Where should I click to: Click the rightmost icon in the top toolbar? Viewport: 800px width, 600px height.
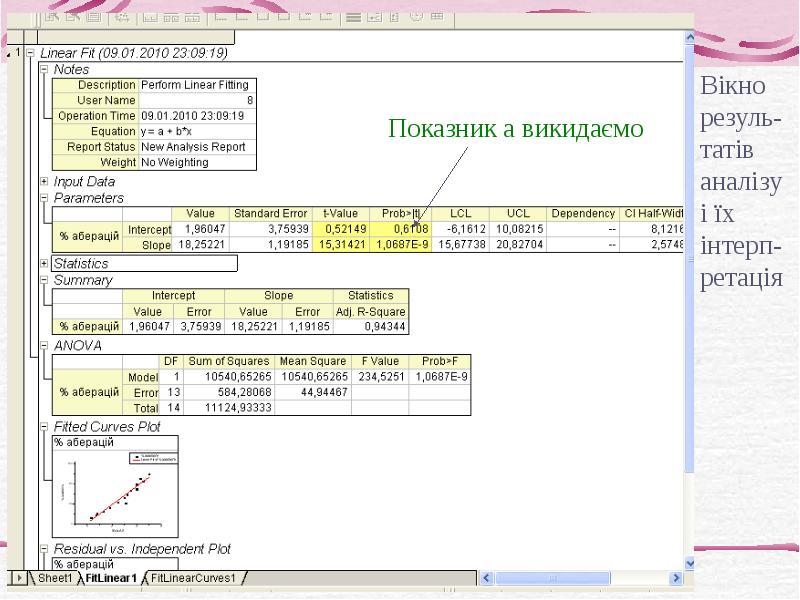[x=438, y=16]
